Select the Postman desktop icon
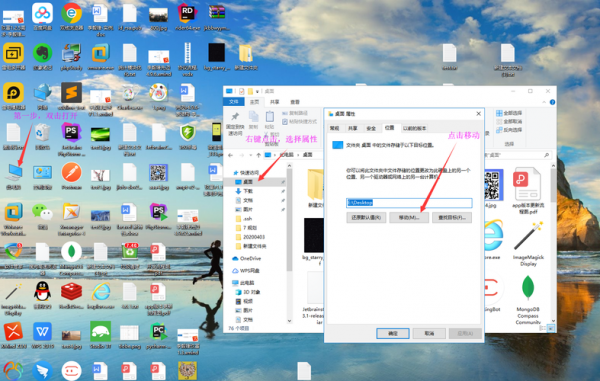Image resolution: width=600 pixels, height=381 pixels. click(71, 176)
